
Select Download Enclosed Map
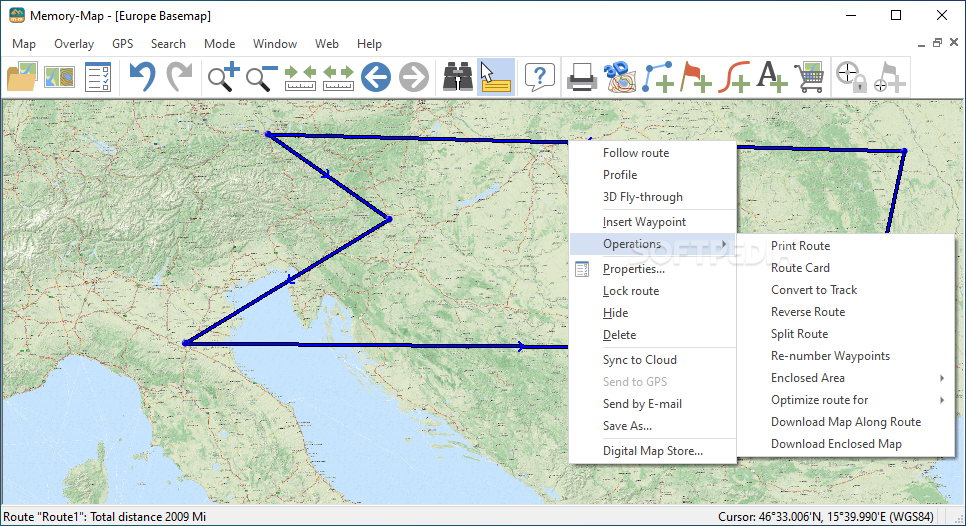pyautogui.click(x=836, y=444)
